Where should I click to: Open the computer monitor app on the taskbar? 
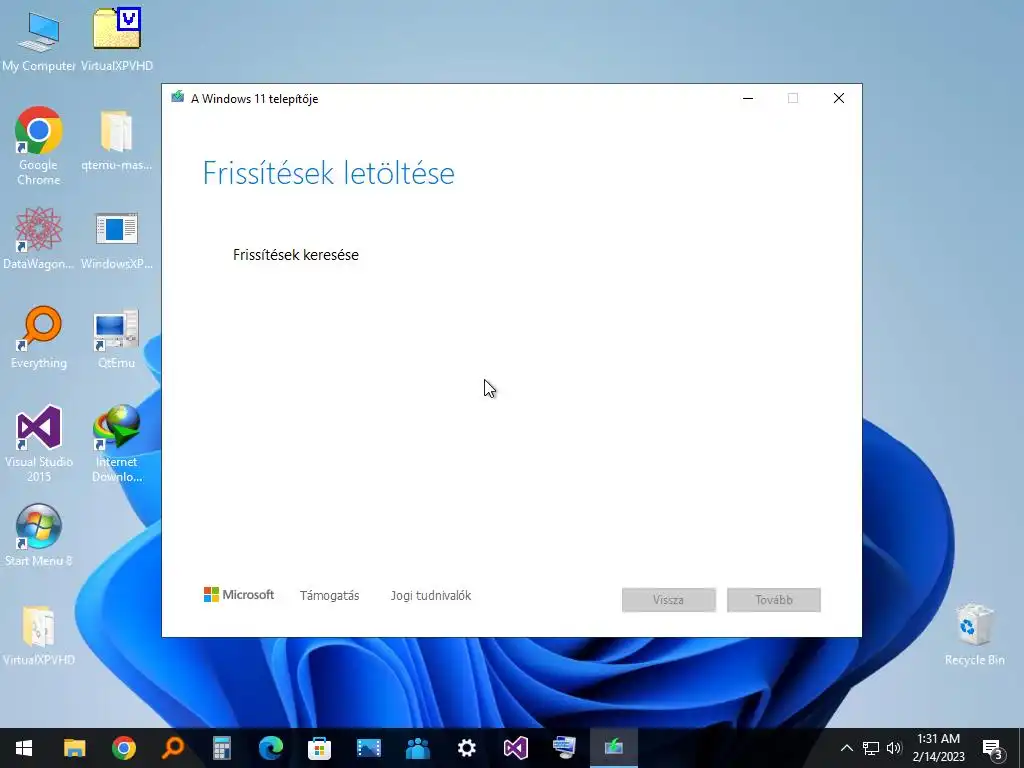pyautogui.click(x=564, y=748)
